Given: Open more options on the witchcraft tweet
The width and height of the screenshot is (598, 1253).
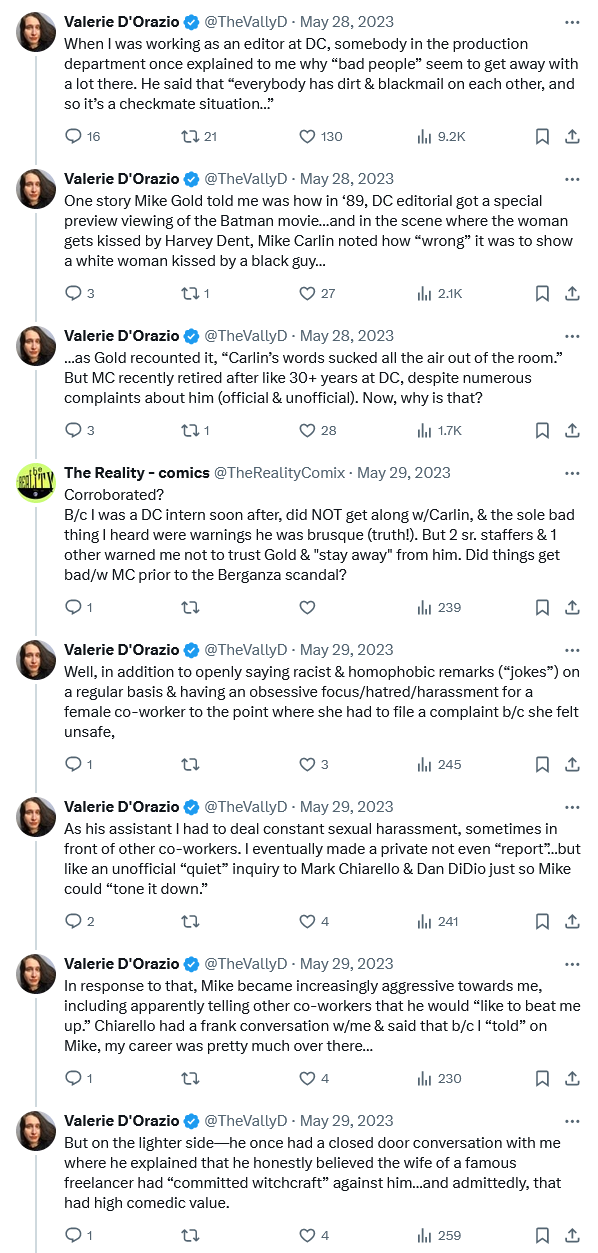Looking at the screenshot, I should pos(572,1121).
